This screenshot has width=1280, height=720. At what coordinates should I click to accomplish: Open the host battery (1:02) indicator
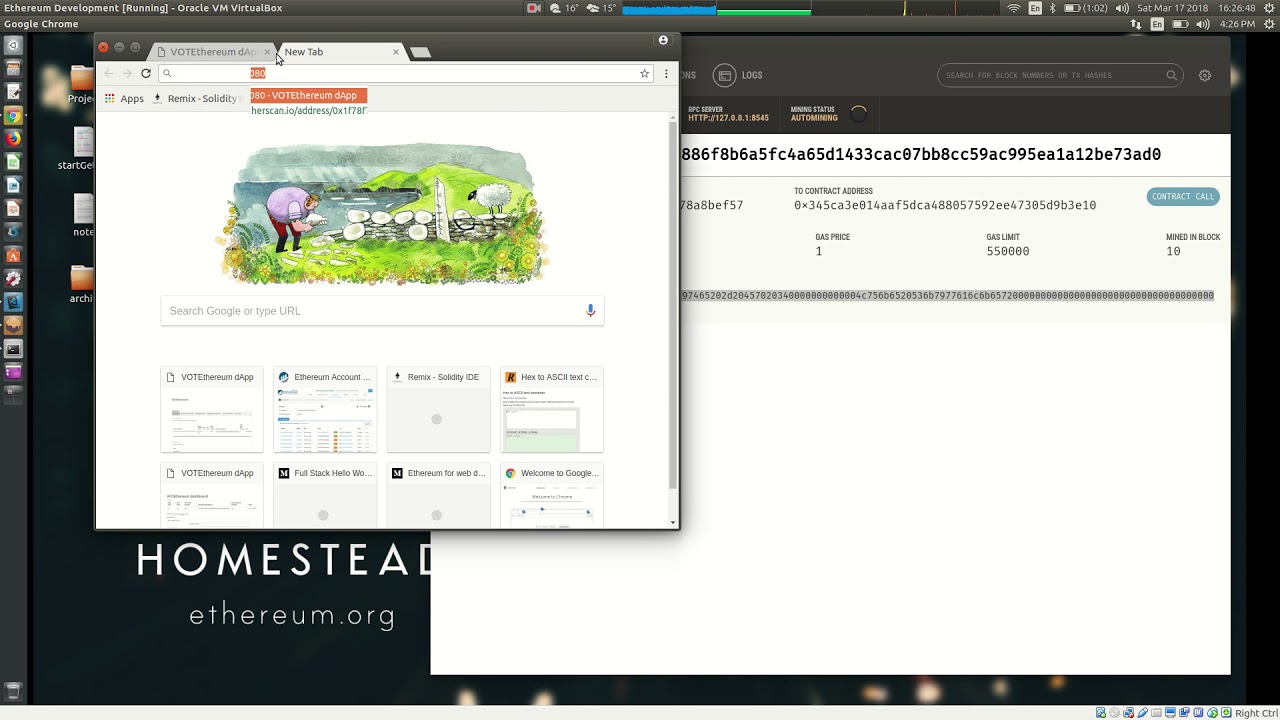(x=1084, y=8)
